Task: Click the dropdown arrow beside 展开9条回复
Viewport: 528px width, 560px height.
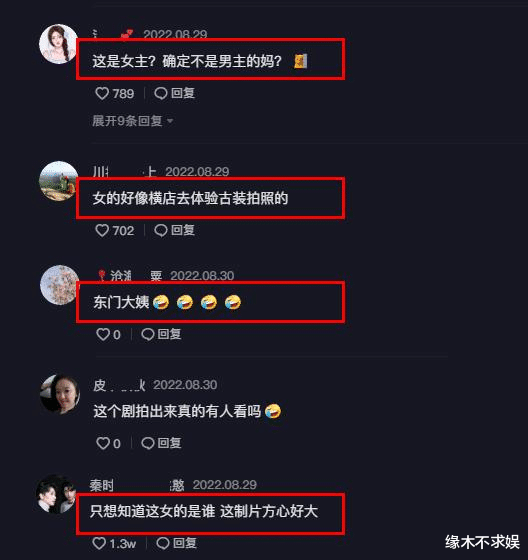Action: pyautogui.click(x=170, y=121)
